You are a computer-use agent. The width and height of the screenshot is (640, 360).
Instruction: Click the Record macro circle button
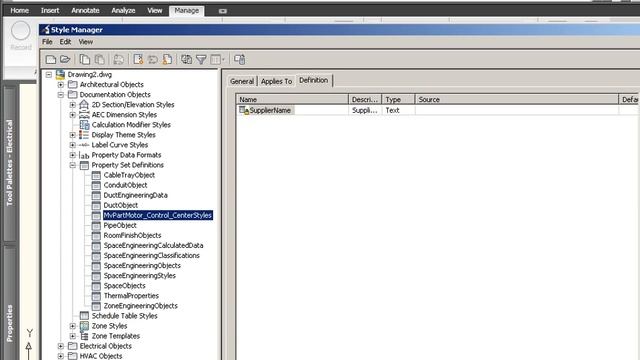20,31
